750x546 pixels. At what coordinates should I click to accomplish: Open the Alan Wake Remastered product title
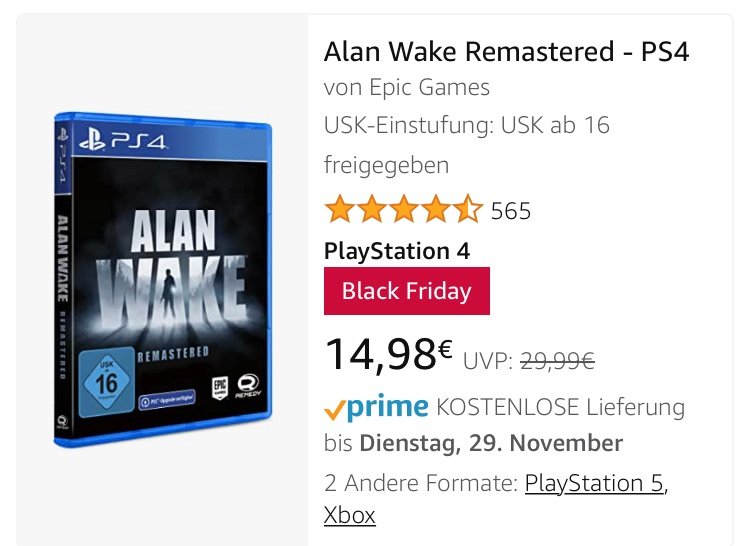506,52
